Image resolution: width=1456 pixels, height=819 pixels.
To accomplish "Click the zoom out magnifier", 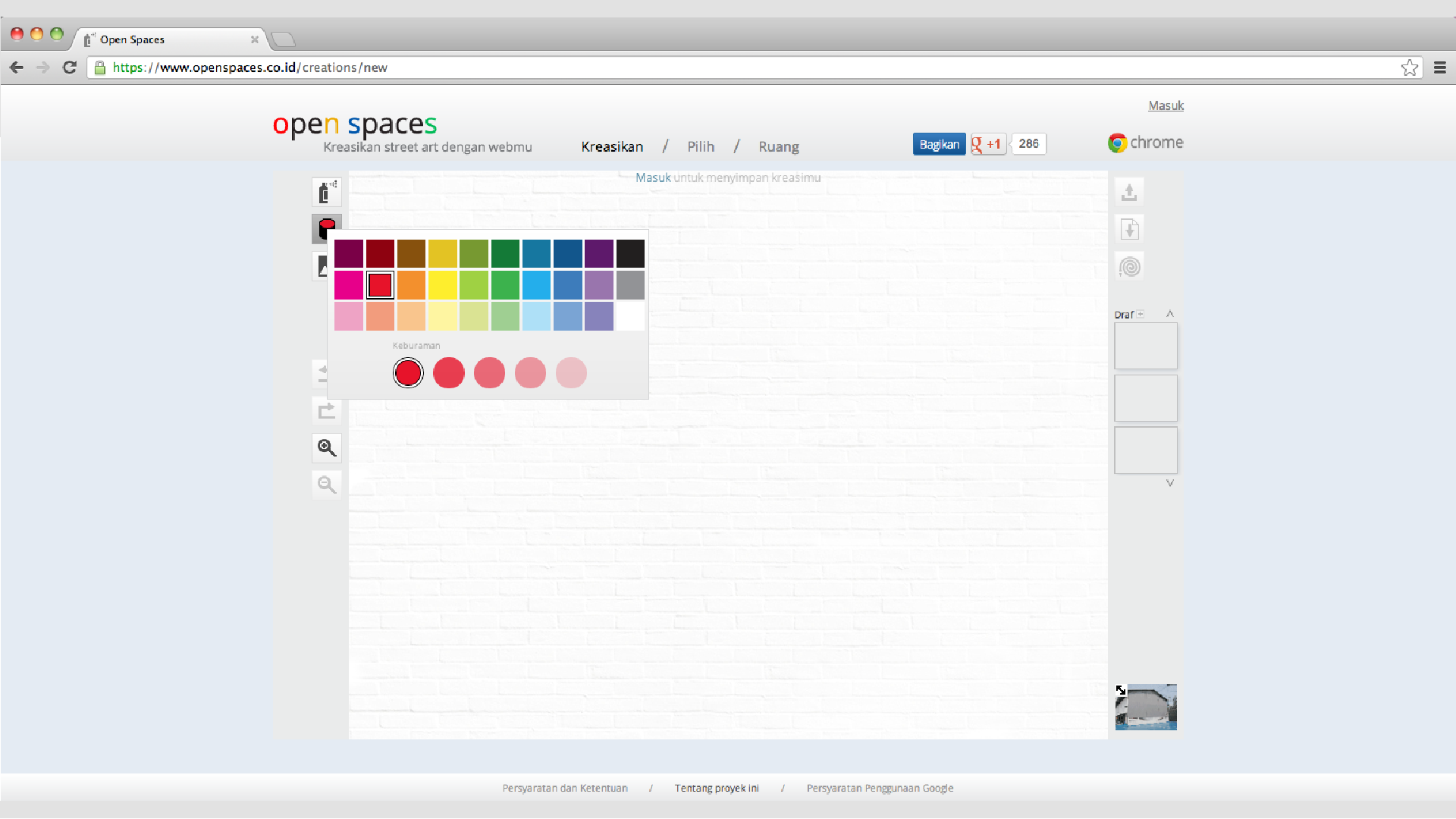I will click(327, 485).
